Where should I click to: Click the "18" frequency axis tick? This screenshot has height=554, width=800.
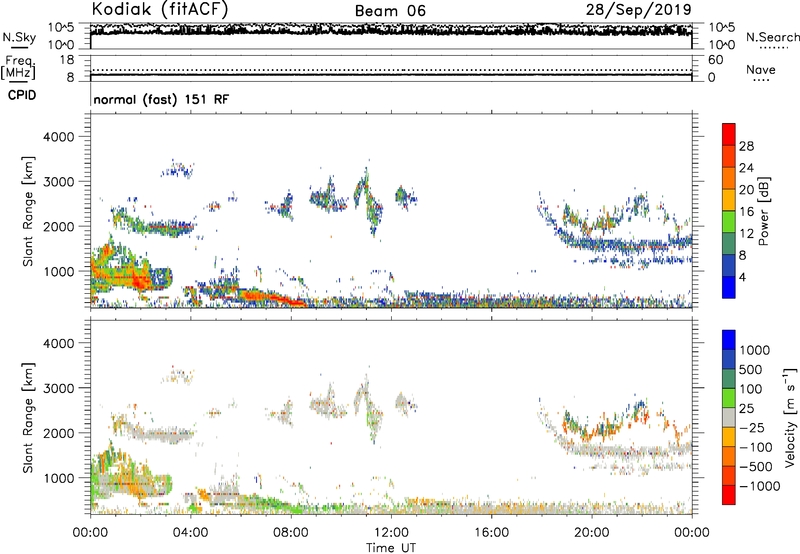(x=67, y=60)
